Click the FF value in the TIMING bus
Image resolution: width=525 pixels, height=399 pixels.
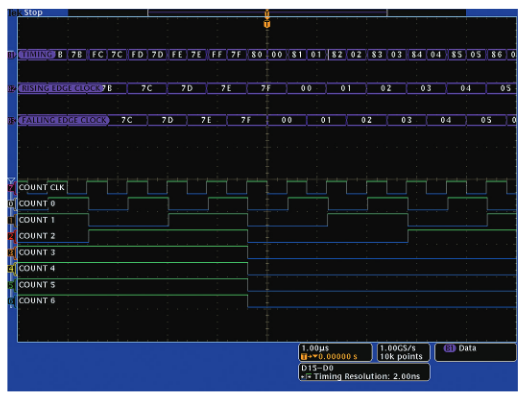[217, 55]
